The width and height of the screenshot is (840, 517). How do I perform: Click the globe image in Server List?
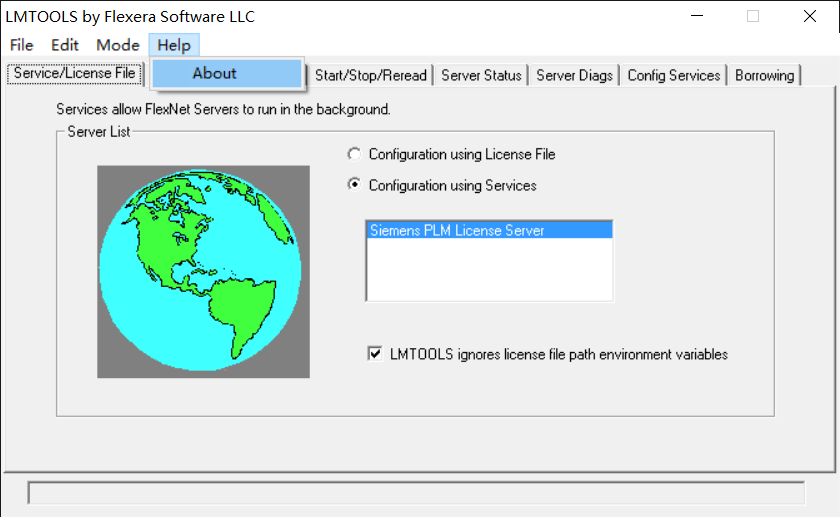(203, 271)
